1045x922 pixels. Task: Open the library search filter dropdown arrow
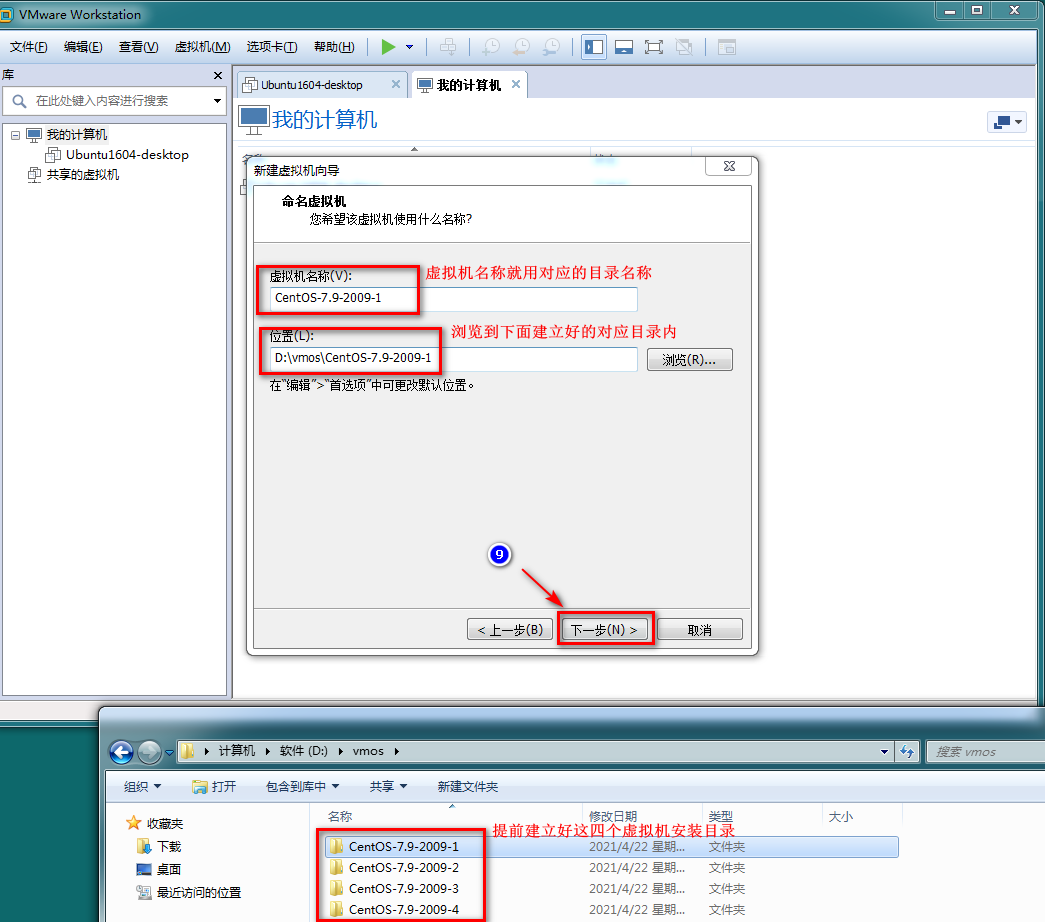218,101
